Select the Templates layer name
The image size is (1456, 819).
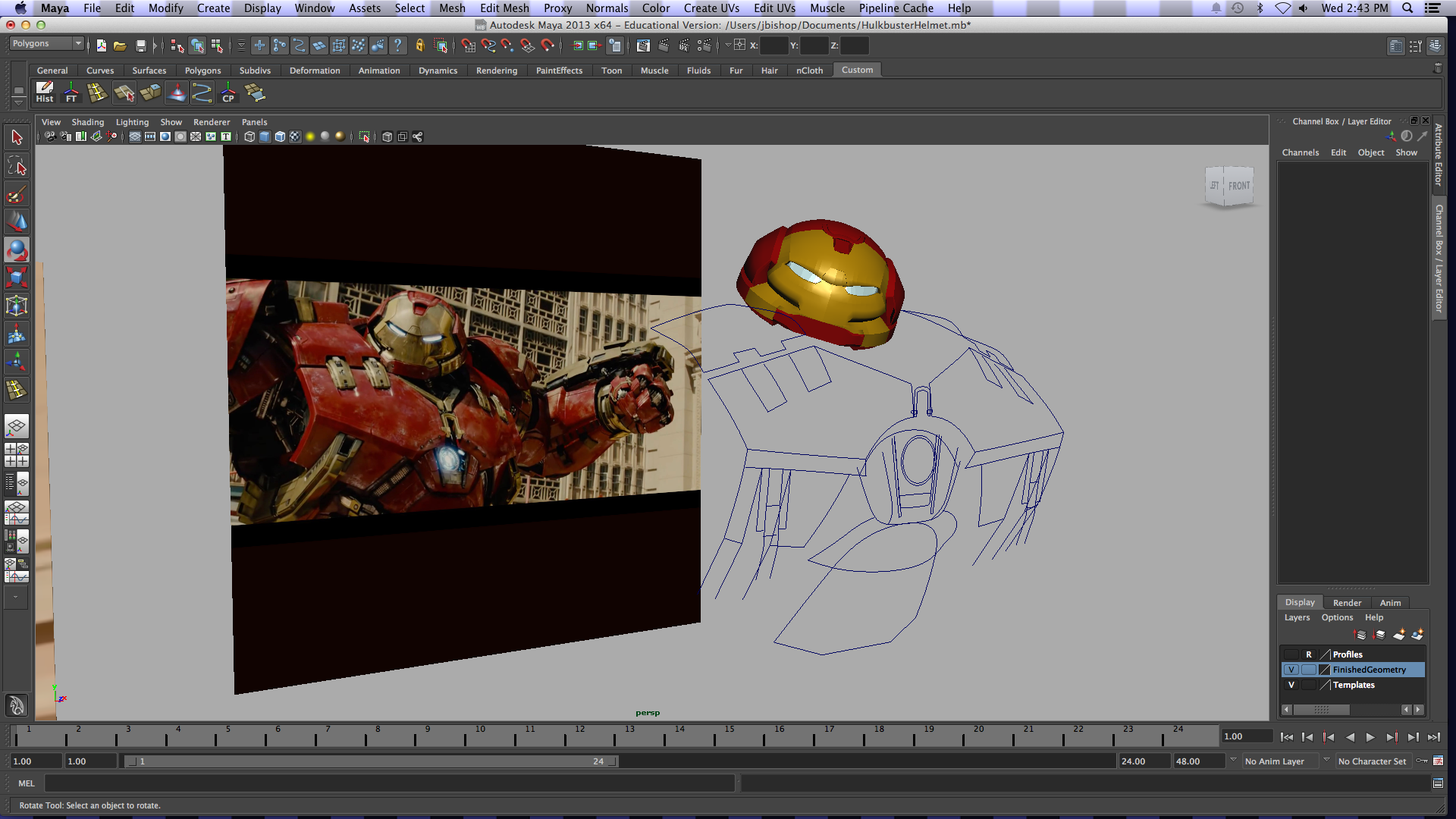1354,685
